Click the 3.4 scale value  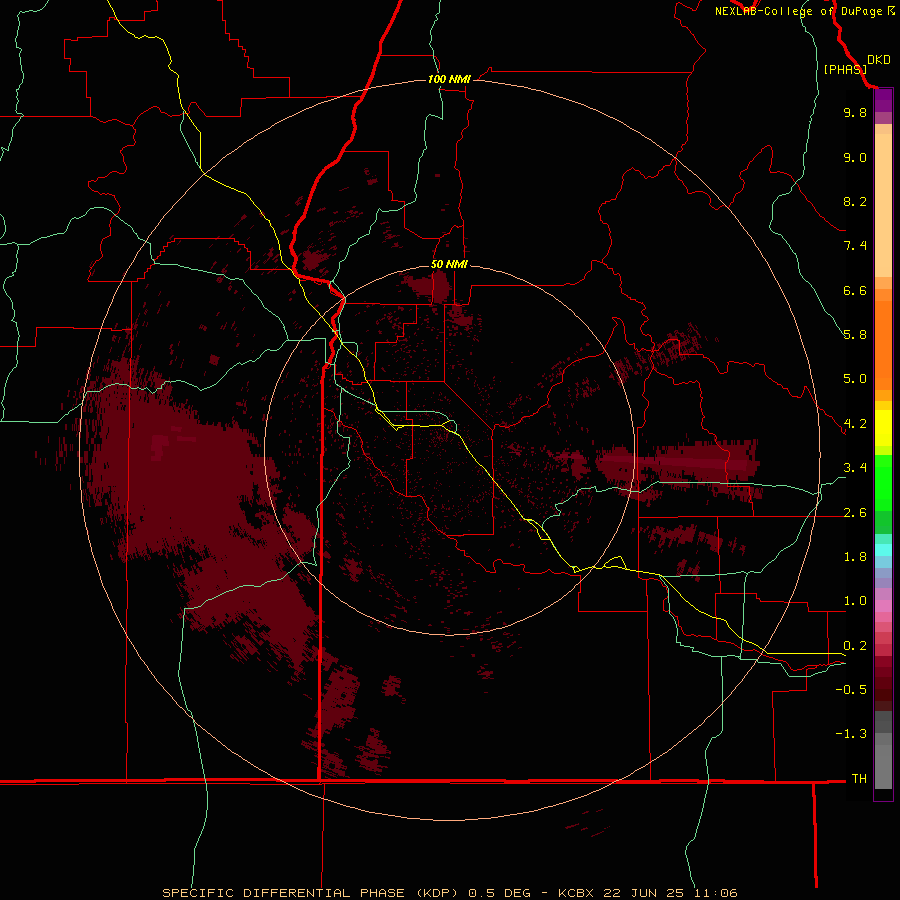[855, 468]
